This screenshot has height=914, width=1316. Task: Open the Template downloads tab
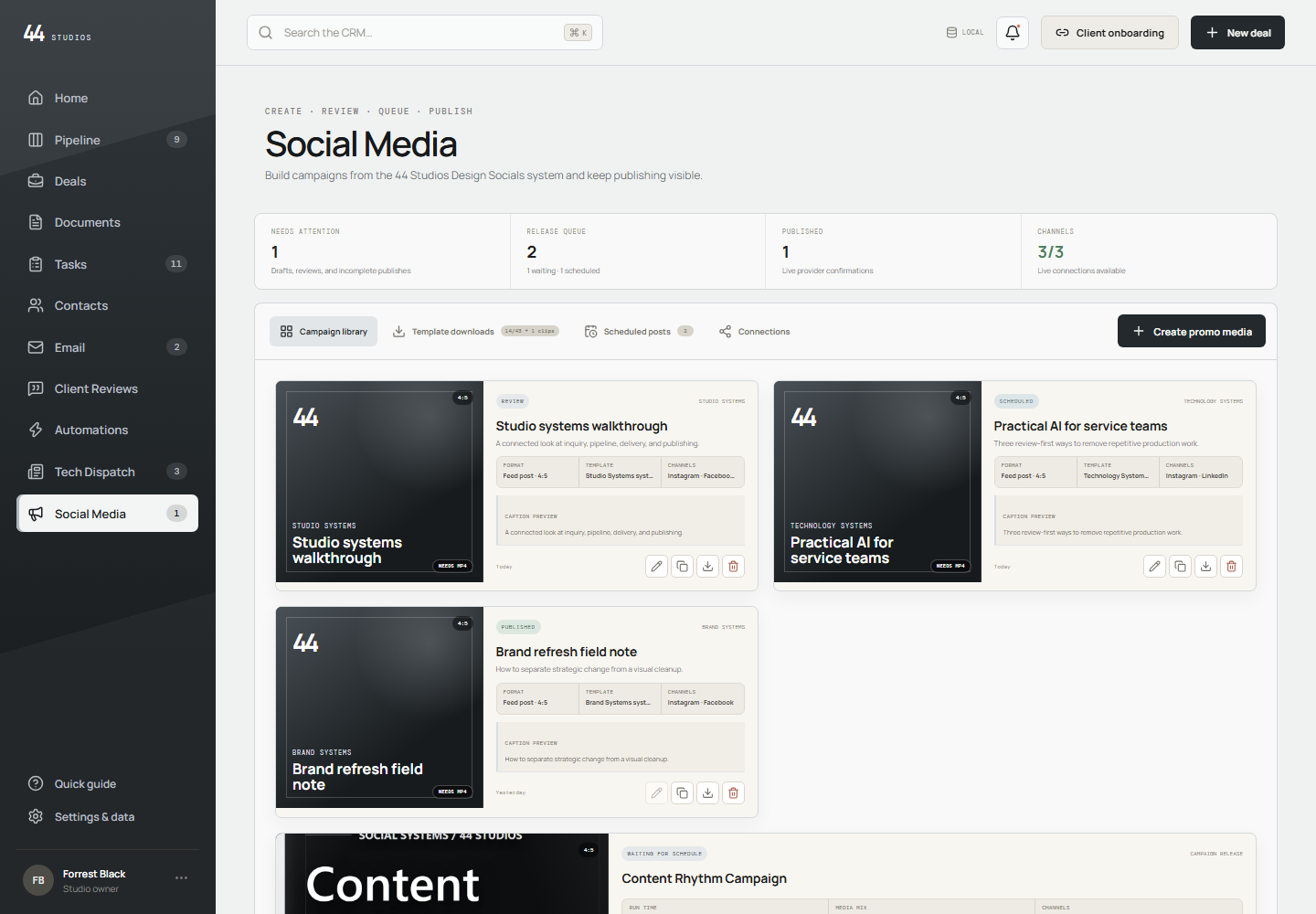click(x=475, y=332)
